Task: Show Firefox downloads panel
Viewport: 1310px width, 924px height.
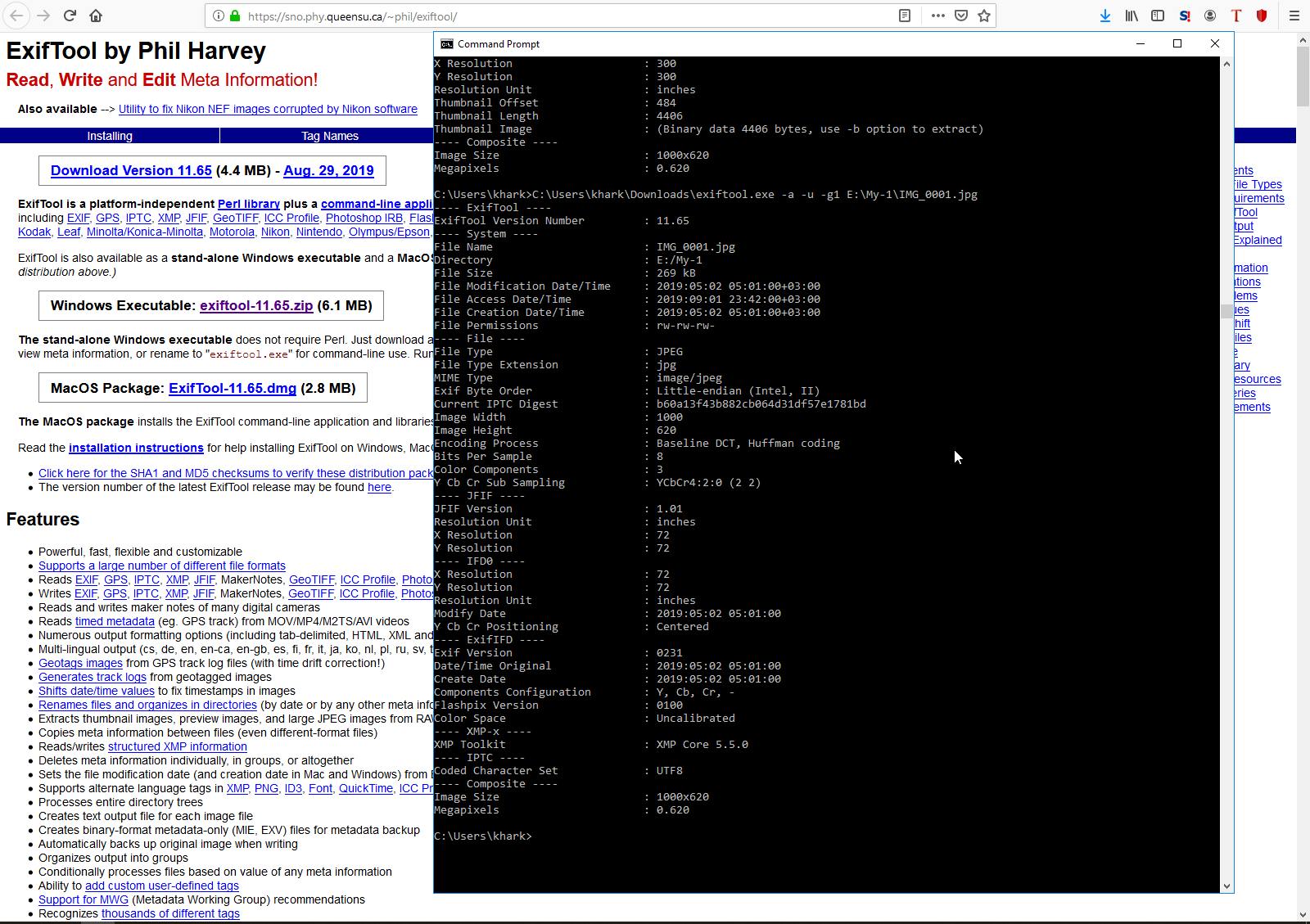Action: 1105,16
